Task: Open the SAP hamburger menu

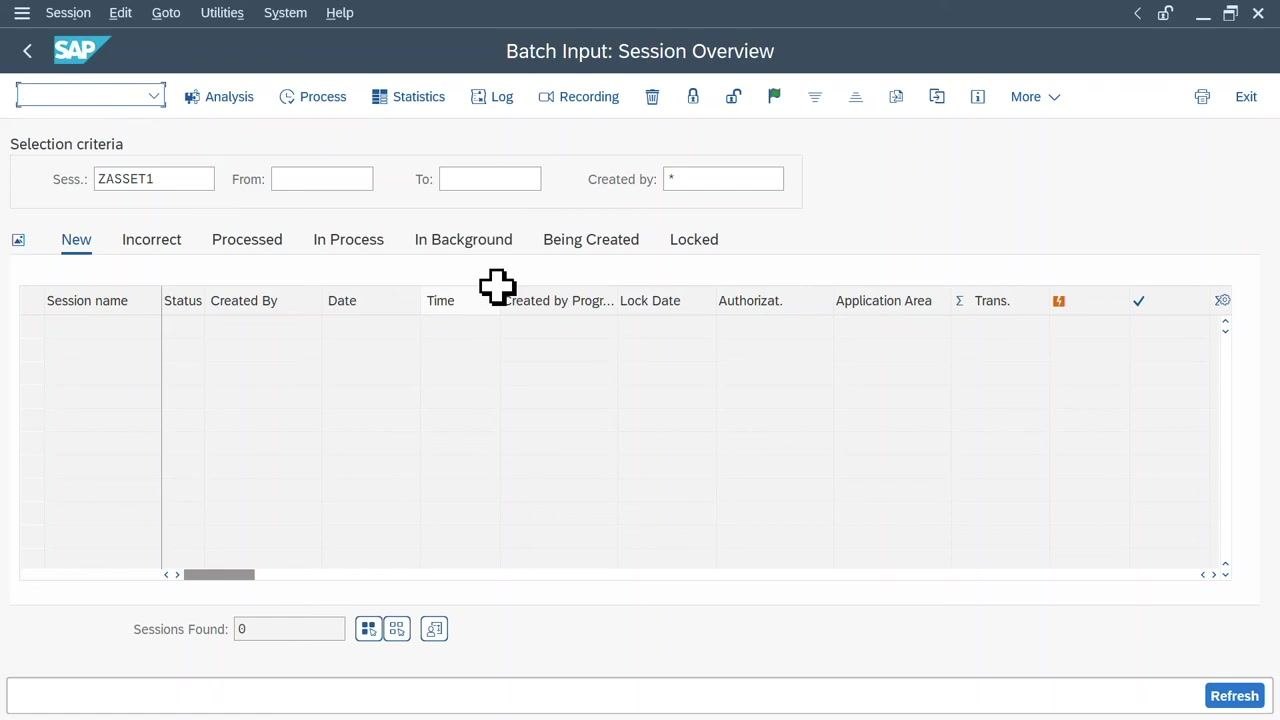Action: point(22,13)
